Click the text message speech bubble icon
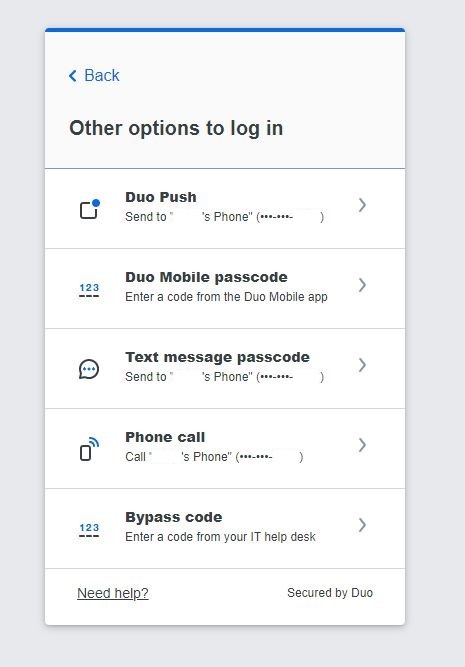Viewport: 465px width, 667px height. click(89, 369)
